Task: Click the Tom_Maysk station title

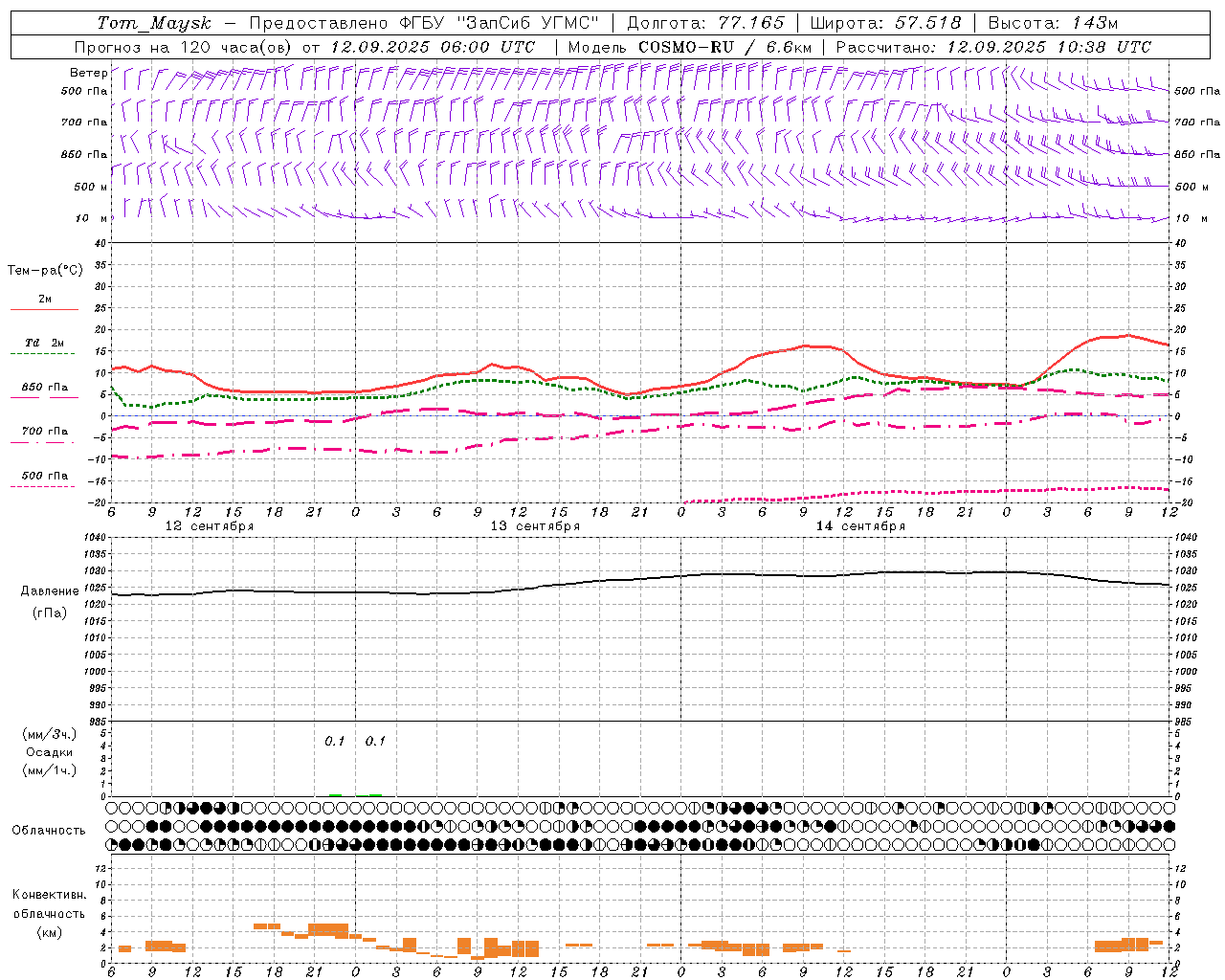Action: pyautogui.click(x=154, y=23)
